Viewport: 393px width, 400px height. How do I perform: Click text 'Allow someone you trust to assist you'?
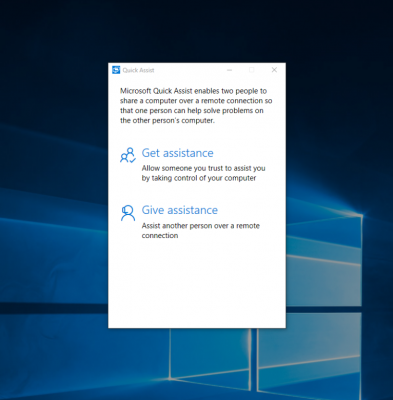pyautogui.click(x=203, y=168)
